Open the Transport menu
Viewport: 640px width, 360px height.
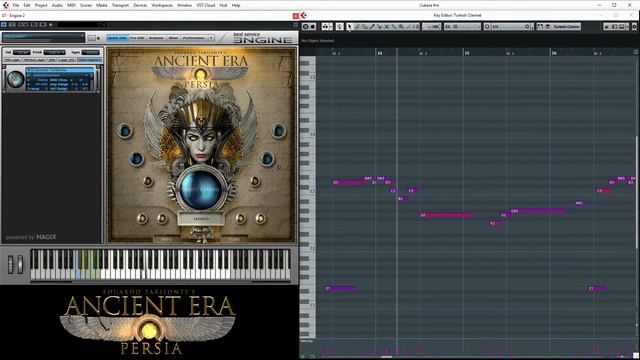click(x=120, y=5)
